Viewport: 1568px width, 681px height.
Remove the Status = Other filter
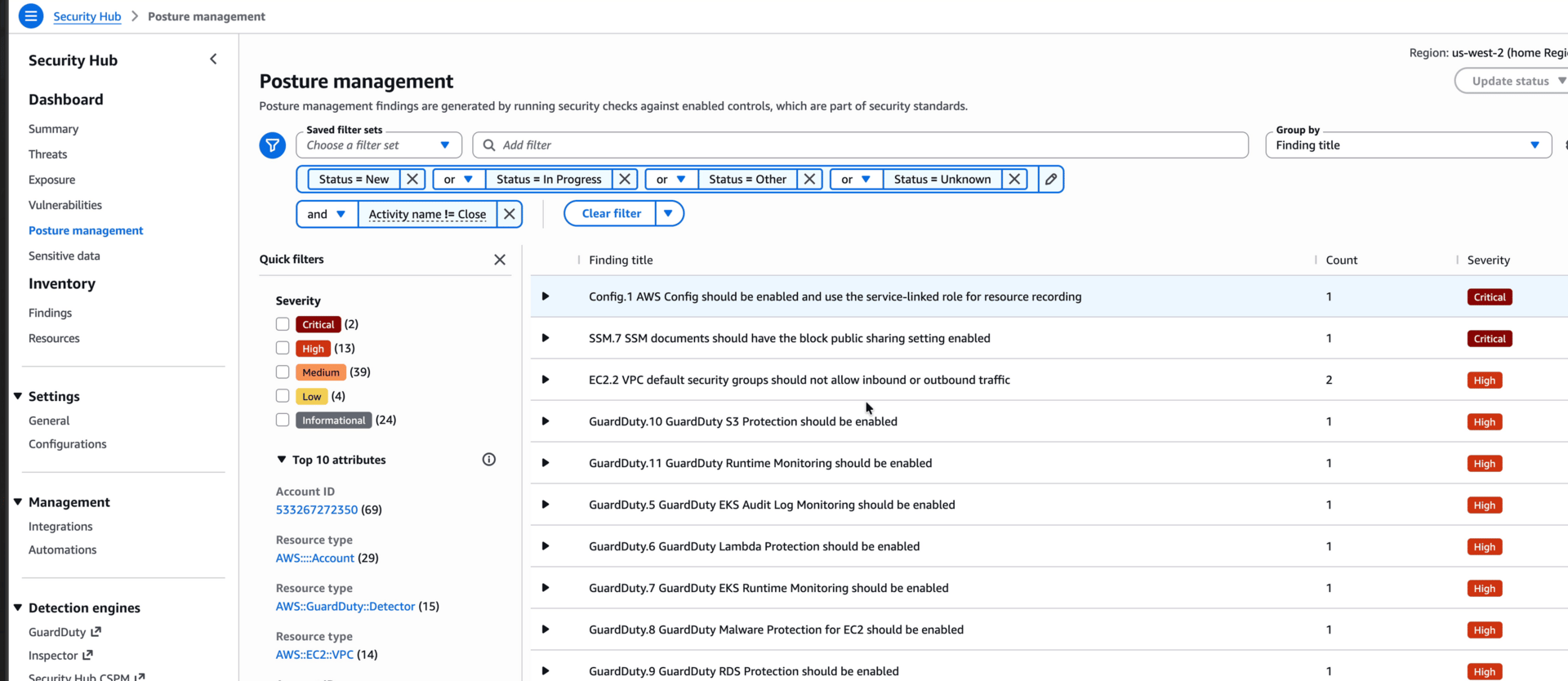coord(809,179)
